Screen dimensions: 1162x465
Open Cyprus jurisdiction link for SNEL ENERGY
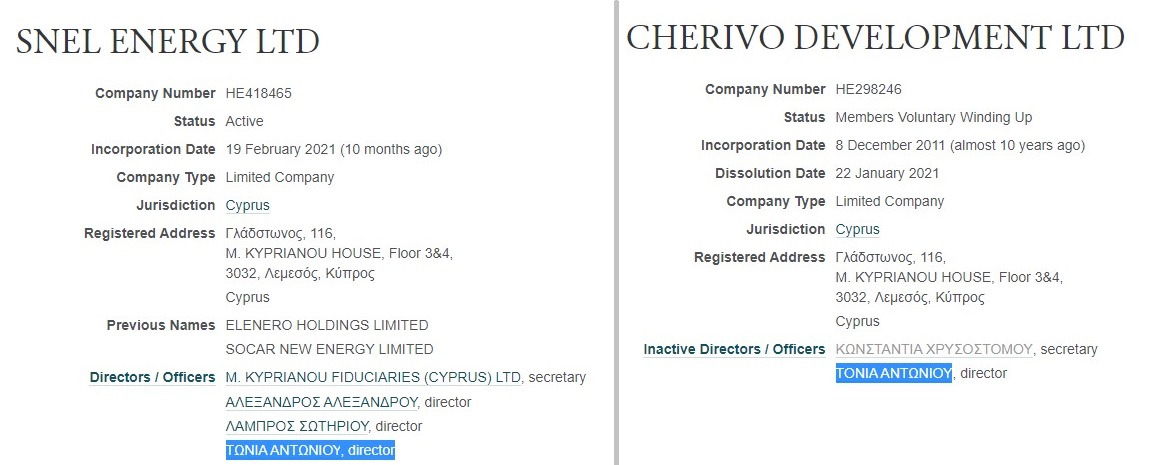coord(247,205)
